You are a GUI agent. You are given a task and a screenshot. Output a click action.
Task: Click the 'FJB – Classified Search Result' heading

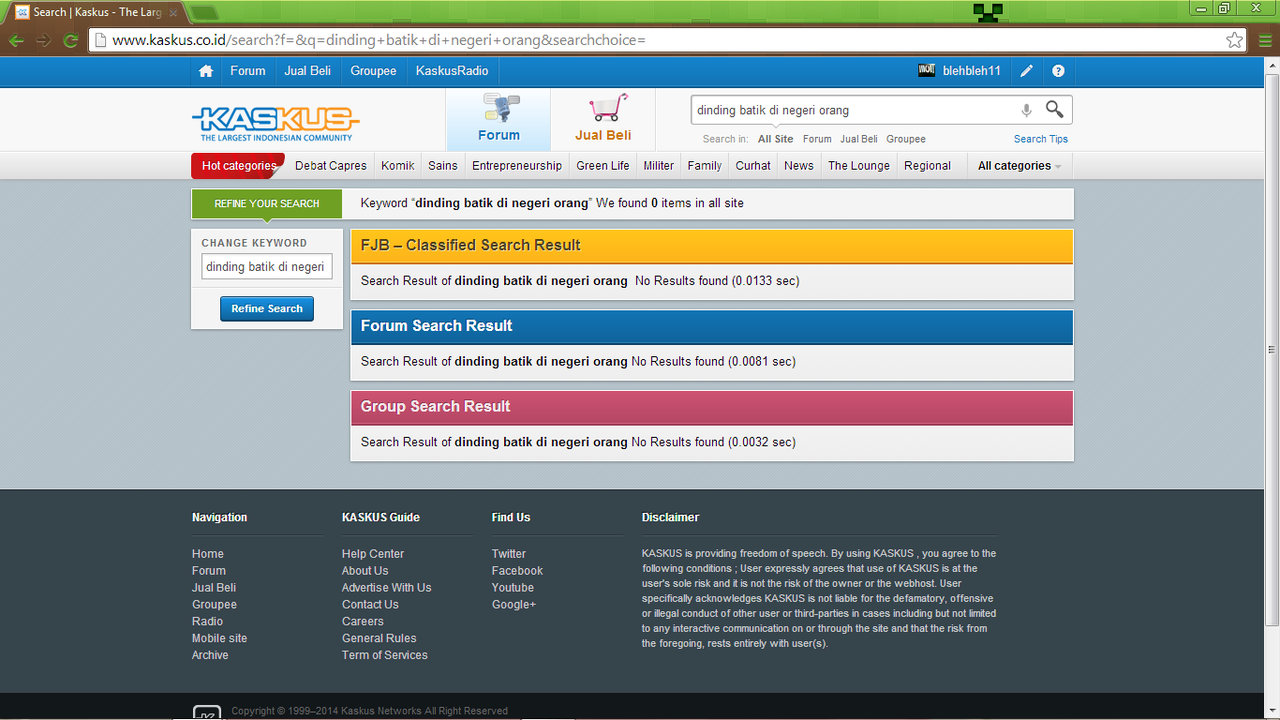(x=471, y=245)
